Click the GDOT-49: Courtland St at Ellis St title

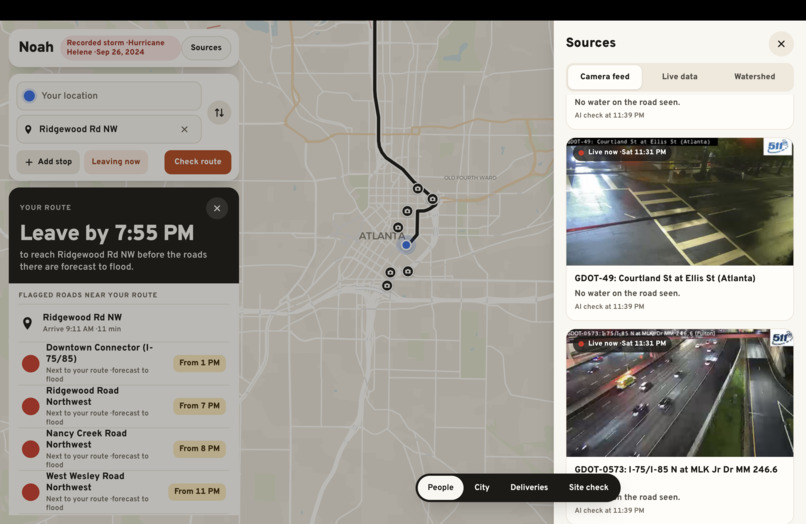pos(665,278)
